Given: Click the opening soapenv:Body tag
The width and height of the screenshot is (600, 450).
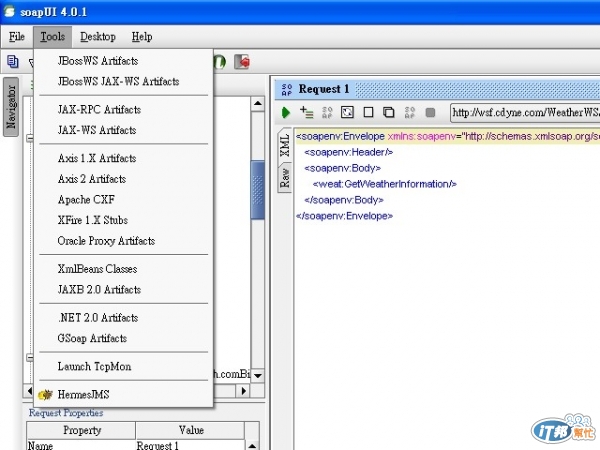Looking at the screenshot, I should [342, 168].
